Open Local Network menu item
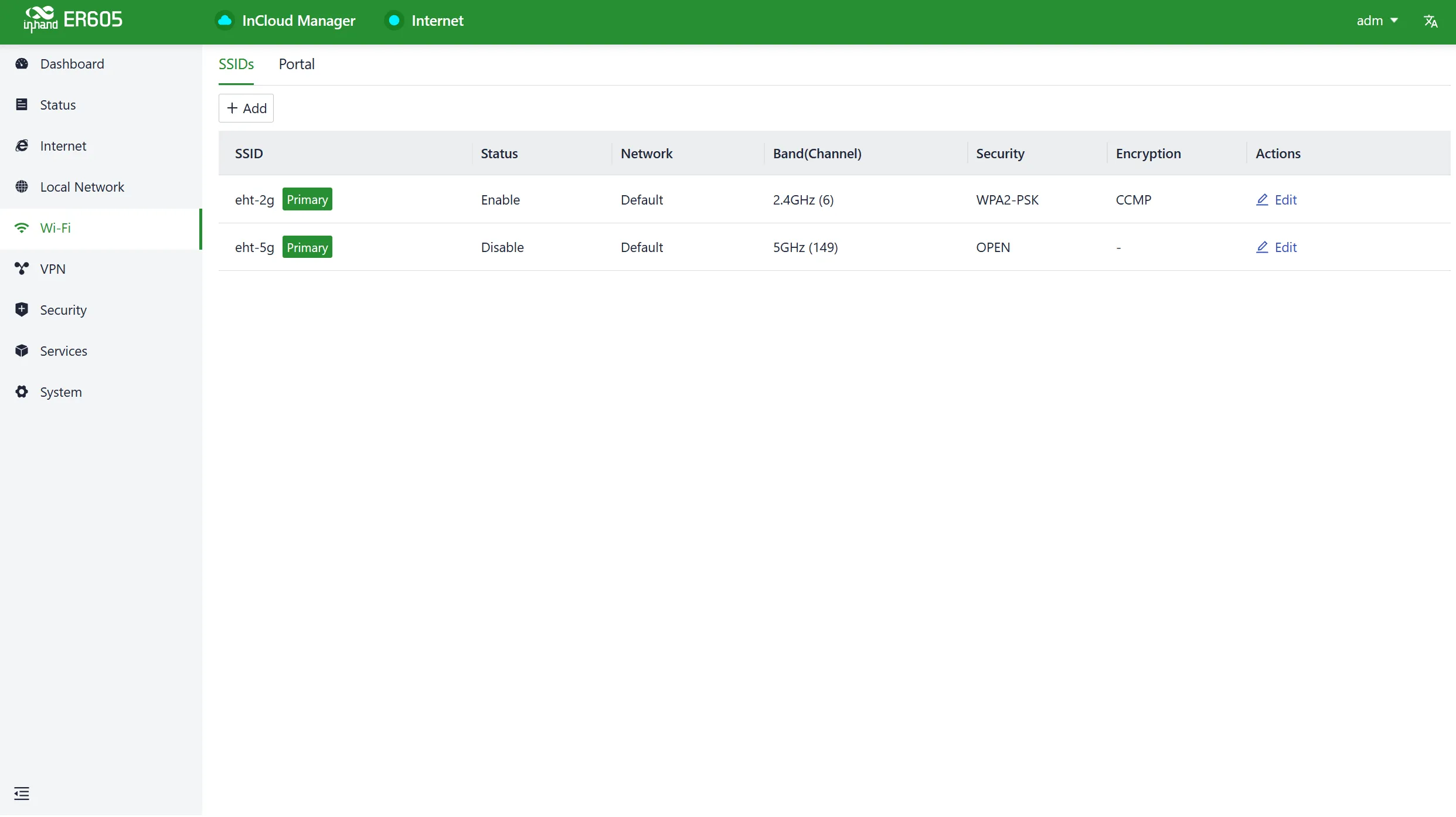Screen dimensions: 1456x817 click(x=101, y=187)
